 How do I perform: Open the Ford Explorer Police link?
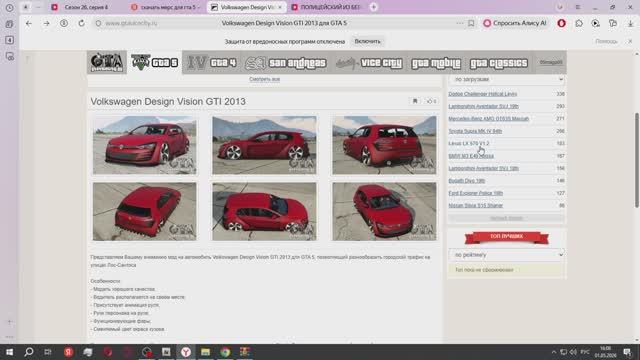pyautogui.click(x=476, y=193)
